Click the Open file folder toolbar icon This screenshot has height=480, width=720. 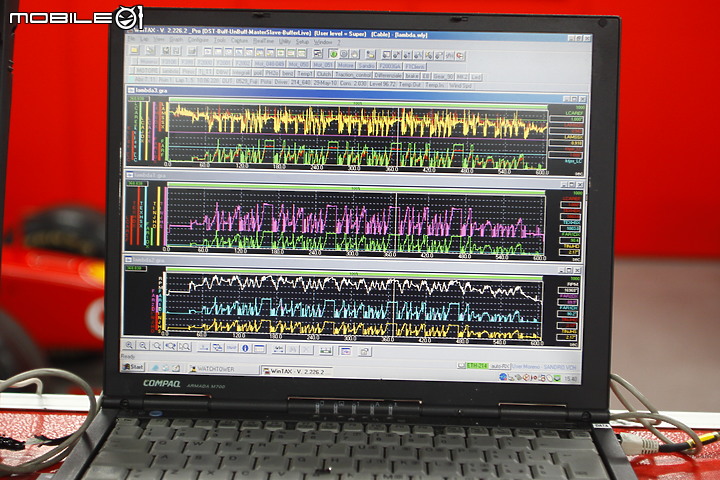coord(135,49)
